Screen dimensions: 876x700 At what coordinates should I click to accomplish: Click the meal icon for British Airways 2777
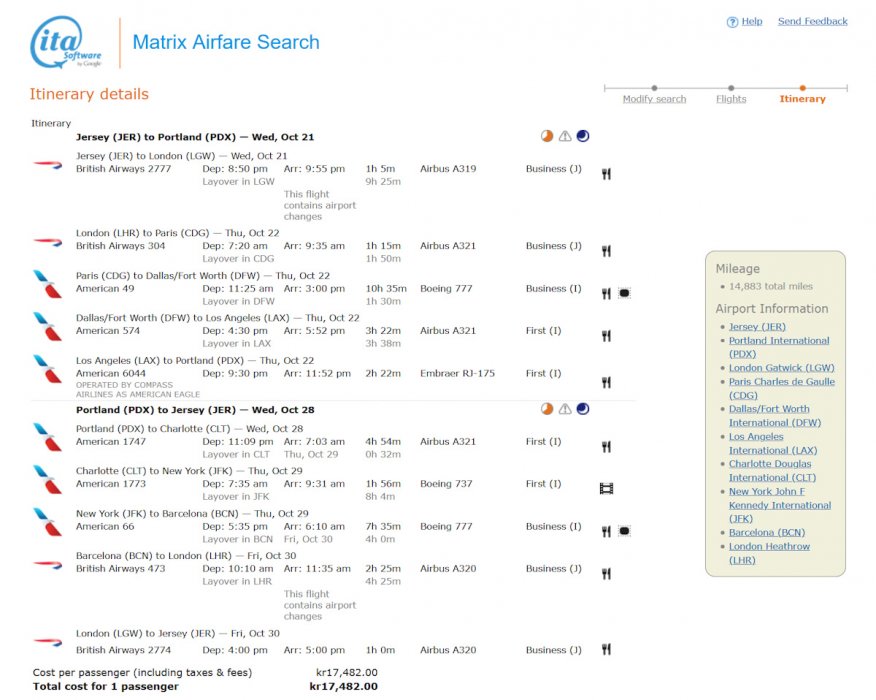click(x=606, y=174)
